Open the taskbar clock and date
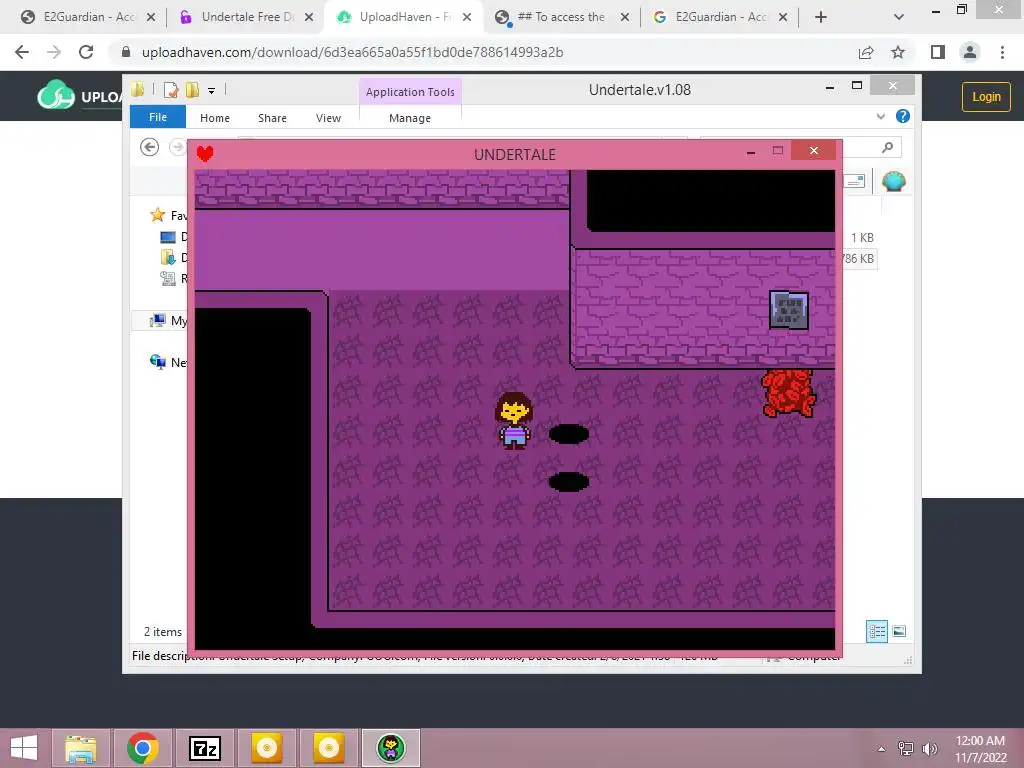Viewport: 1024px width, 768px height. (980, 749)
